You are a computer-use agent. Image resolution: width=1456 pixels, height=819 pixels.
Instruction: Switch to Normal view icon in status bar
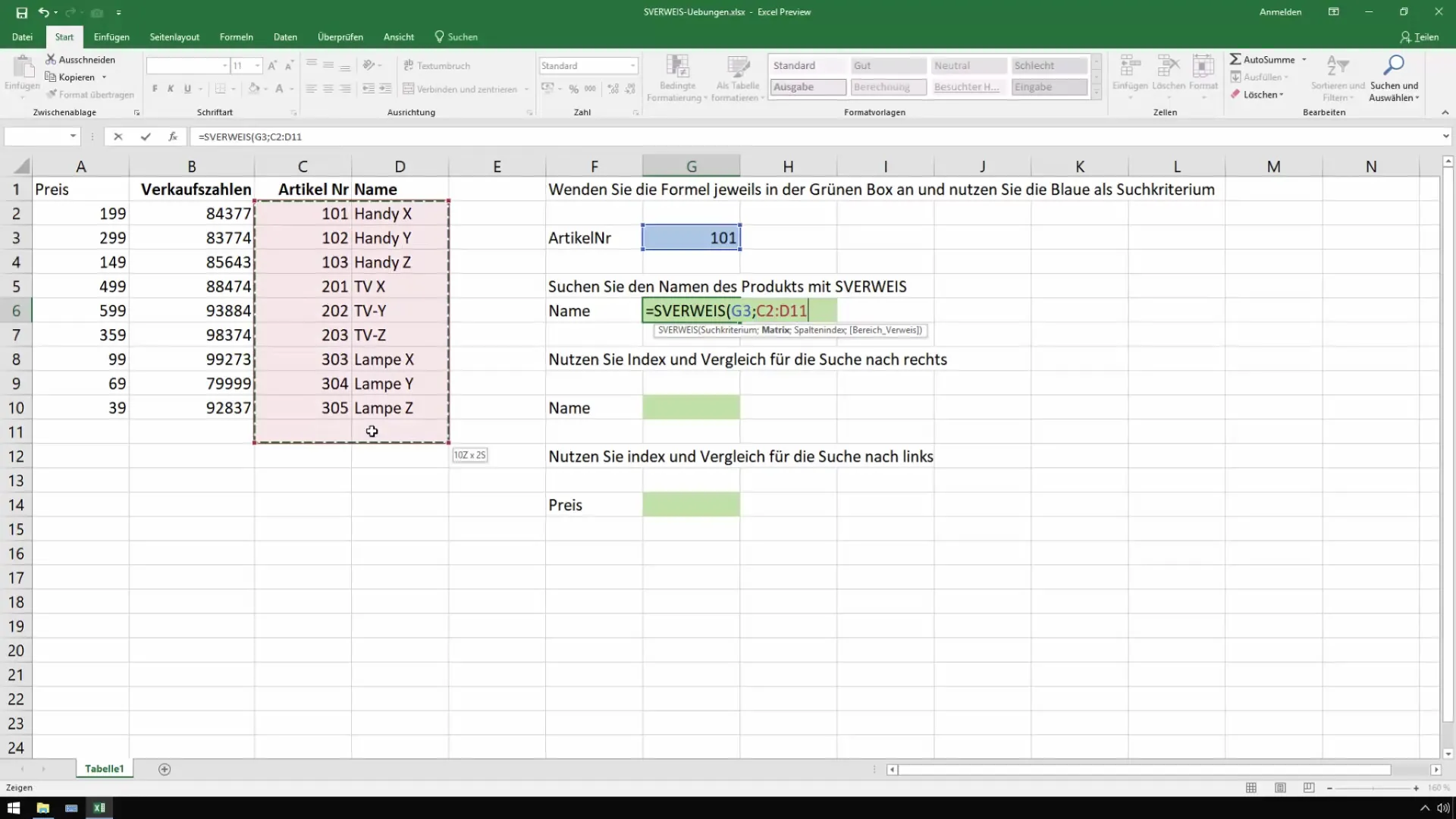pos(1251,788)
